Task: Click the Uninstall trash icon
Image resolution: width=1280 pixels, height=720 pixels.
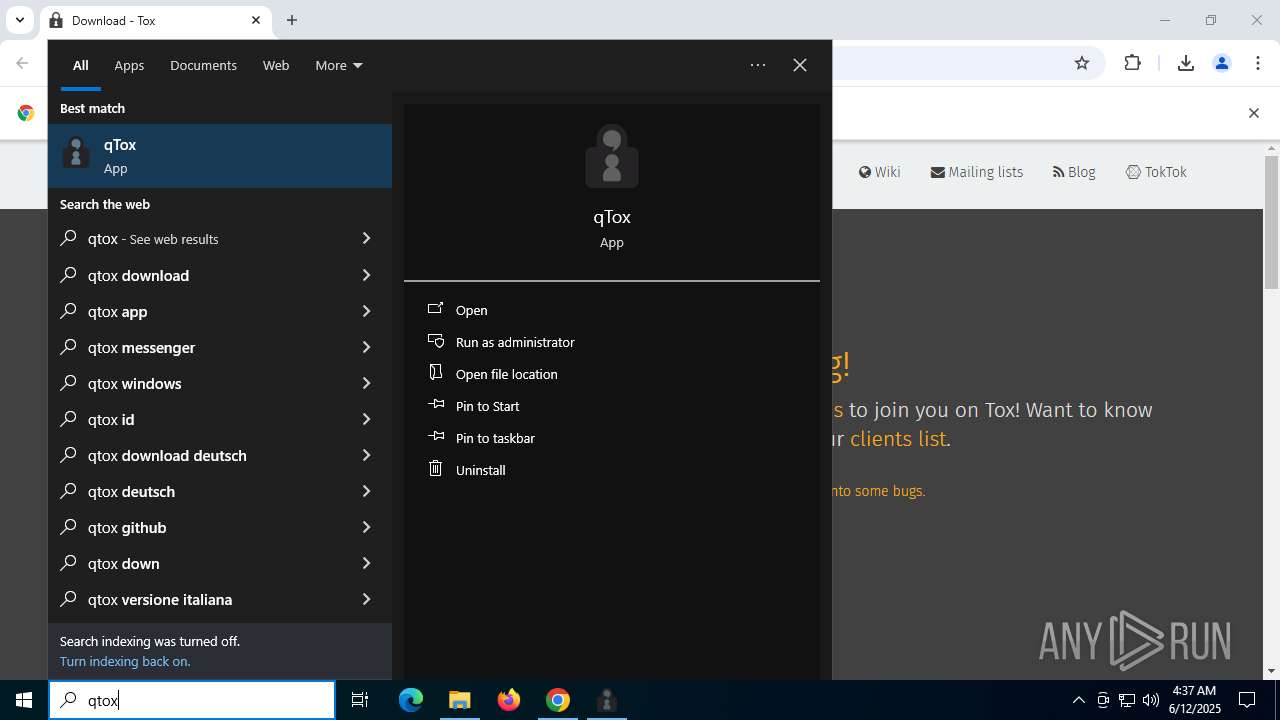Action: tap(435, 469)
